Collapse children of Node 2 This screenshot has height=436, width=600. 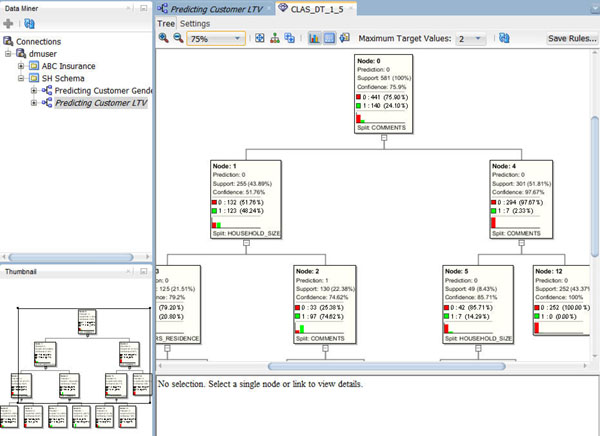point(325,348)
